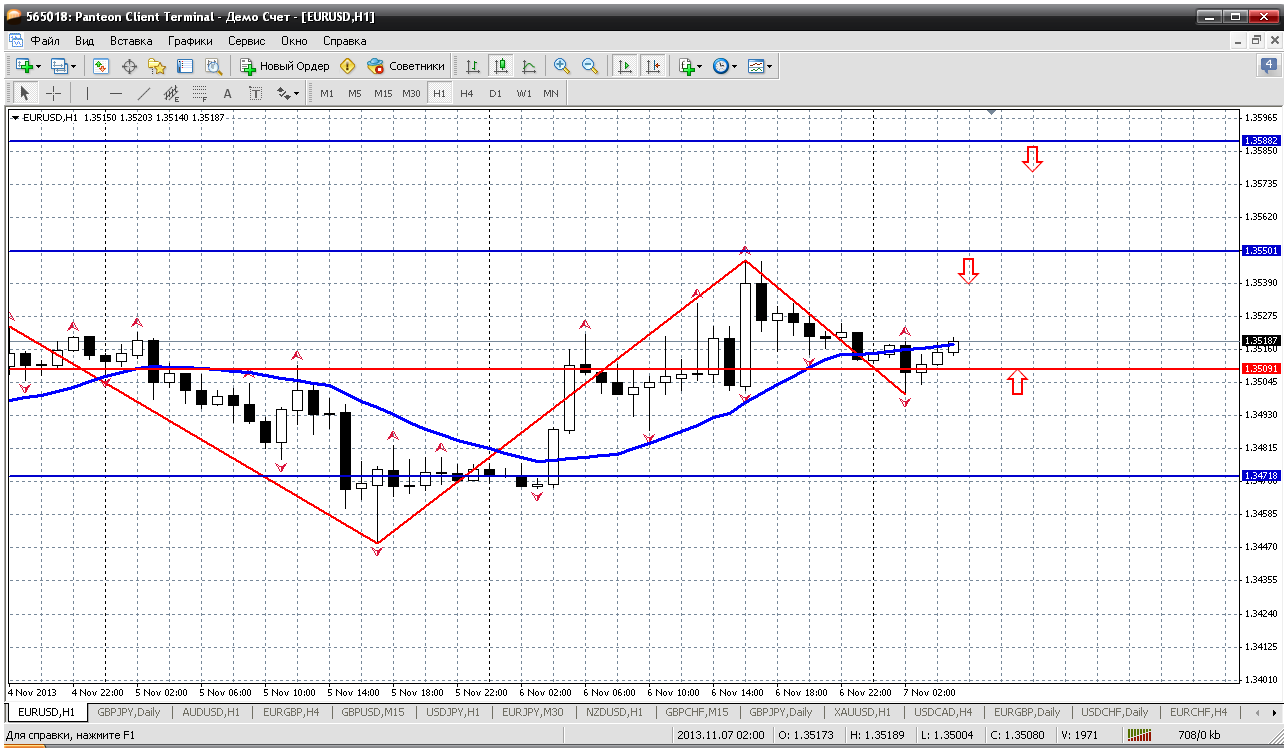The width and height of the screenshot is (1288, 748).
Task: Pick the horizontal line drawing tool
Action: (116, 93)
